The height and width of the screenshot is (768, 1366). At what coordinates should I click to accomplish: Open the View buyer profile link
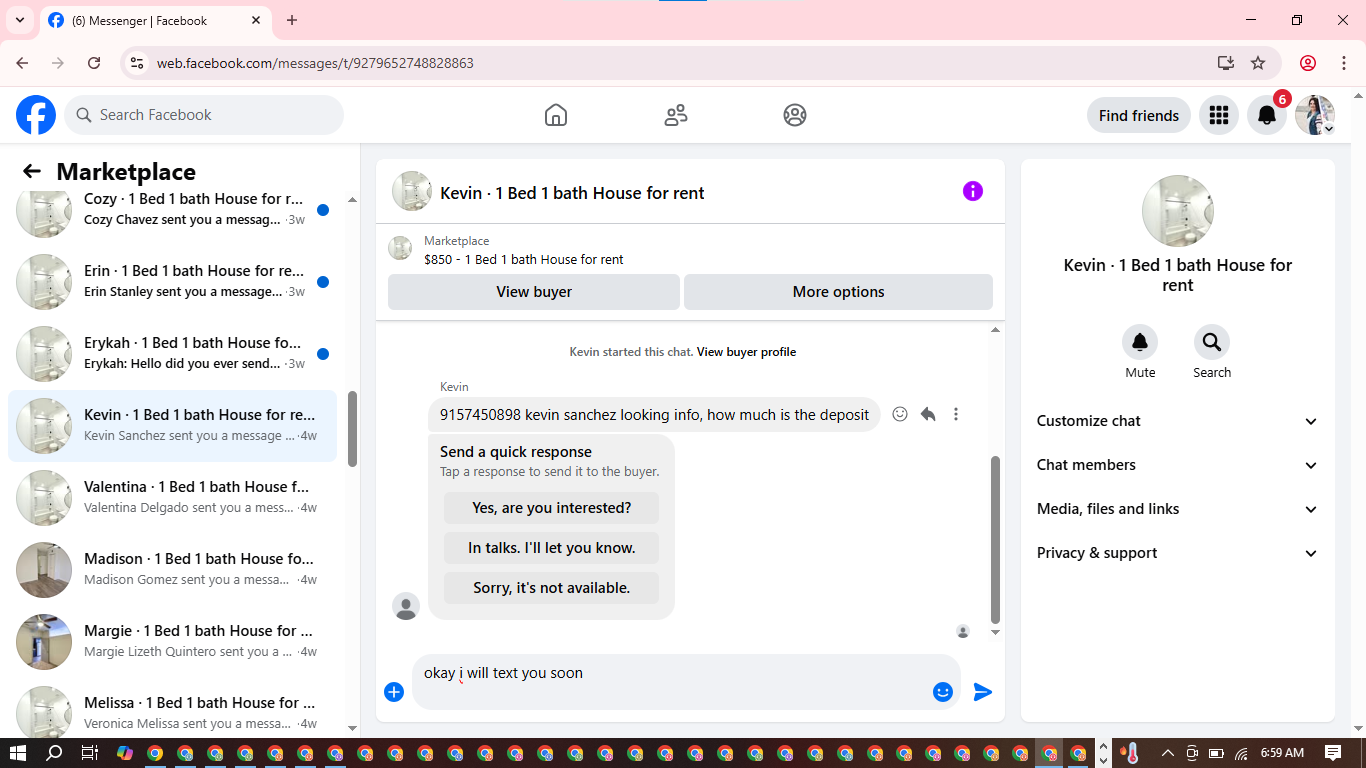point(746,352)
